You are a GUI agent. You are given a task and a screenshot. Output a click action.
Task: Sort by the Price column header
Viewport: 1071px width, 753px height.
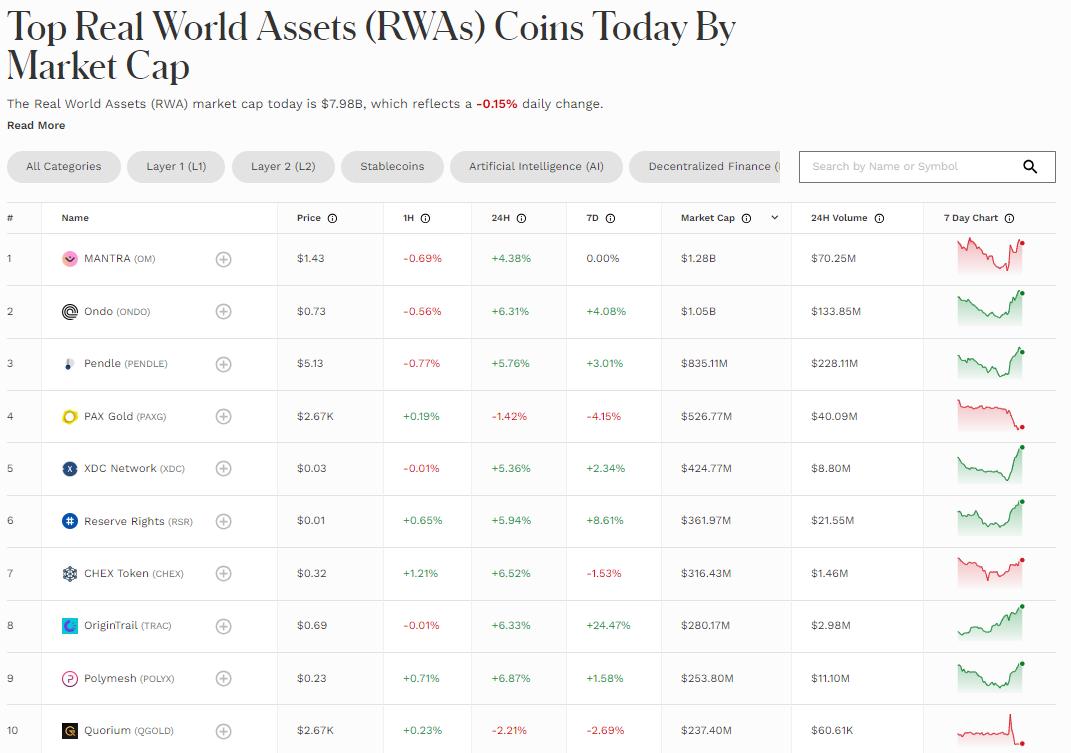coord(309,218)
